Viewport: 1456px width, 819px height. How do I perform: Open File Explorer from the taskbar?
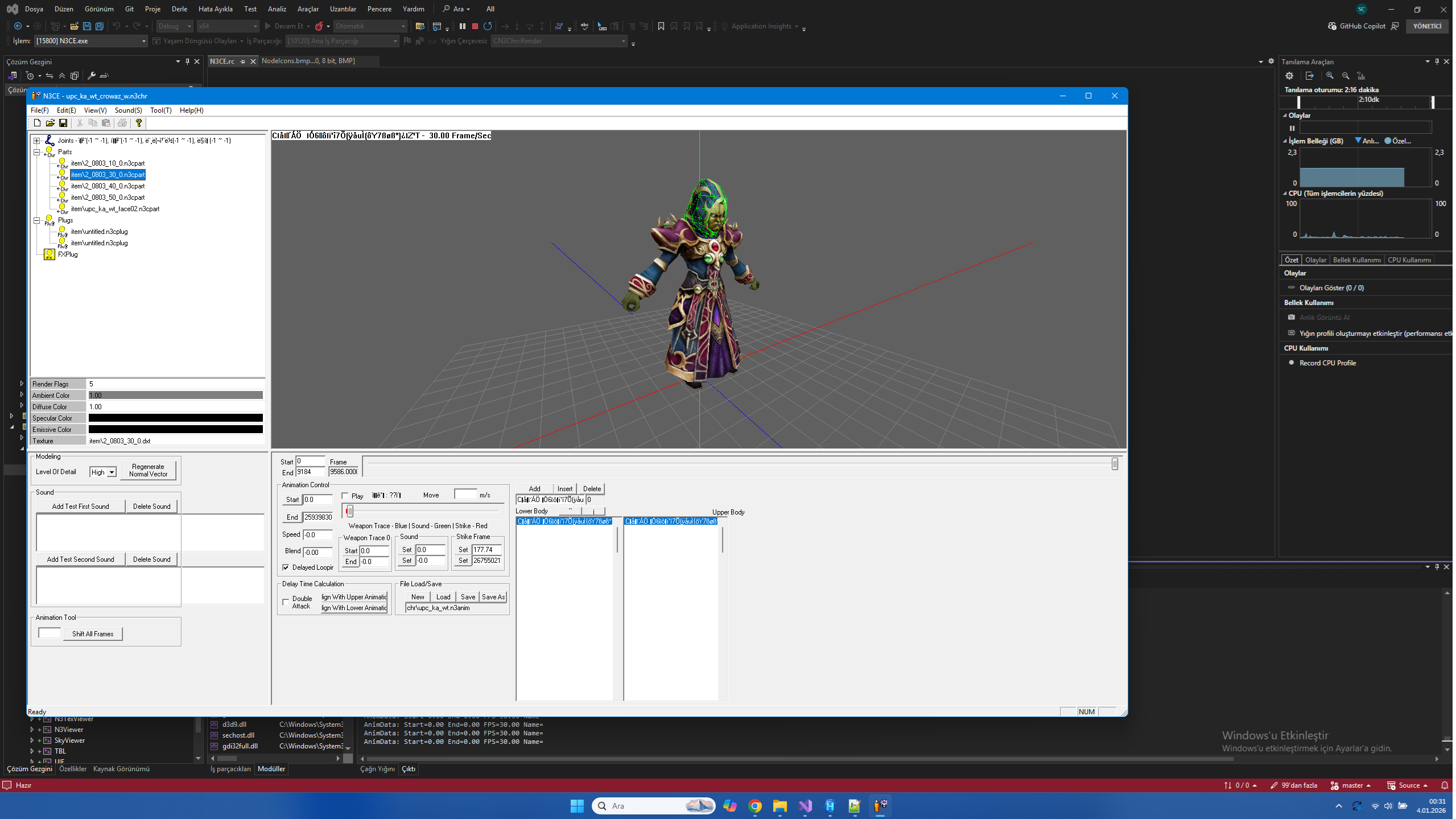[779, 806]
